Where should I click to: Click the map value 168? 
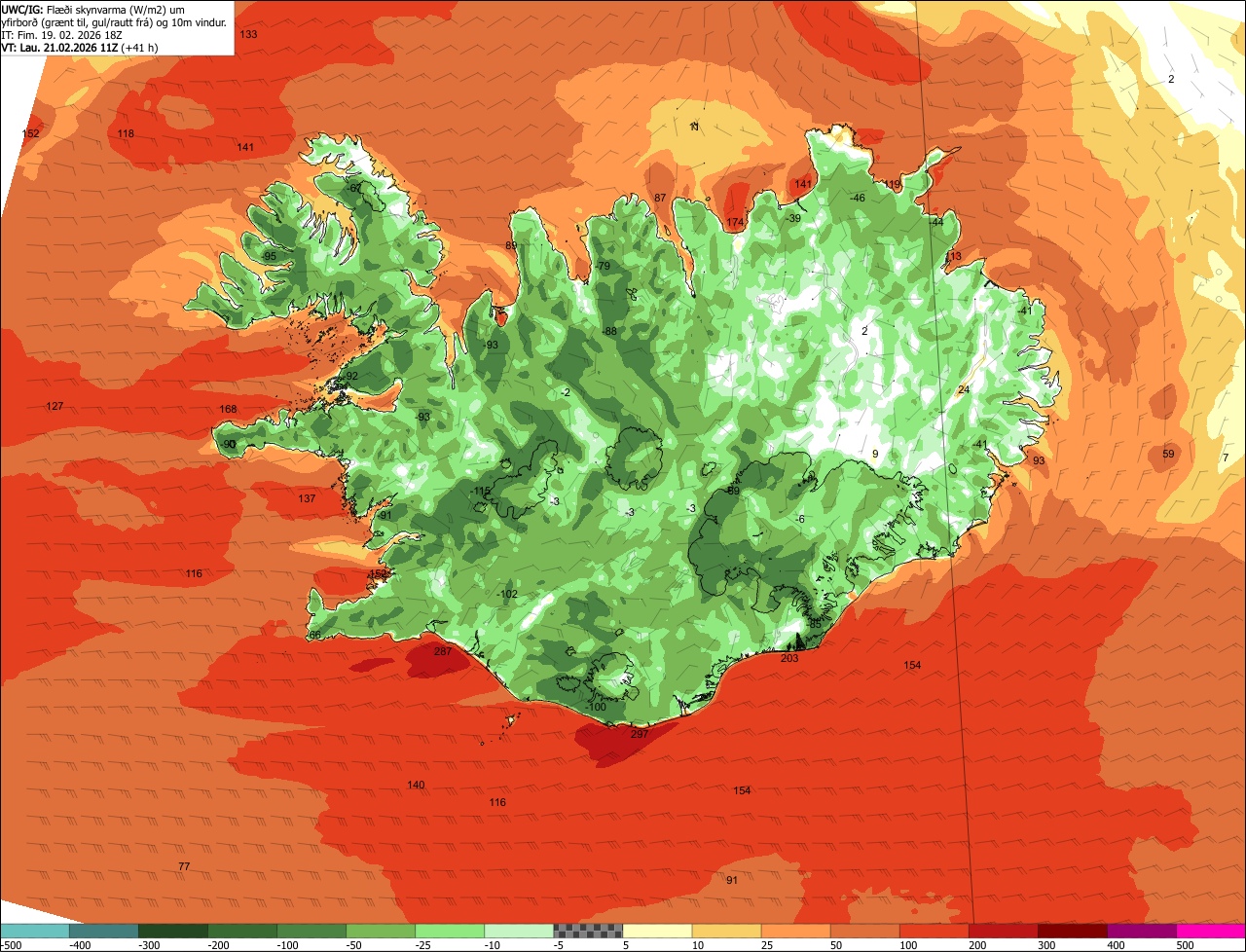[228, 409]
